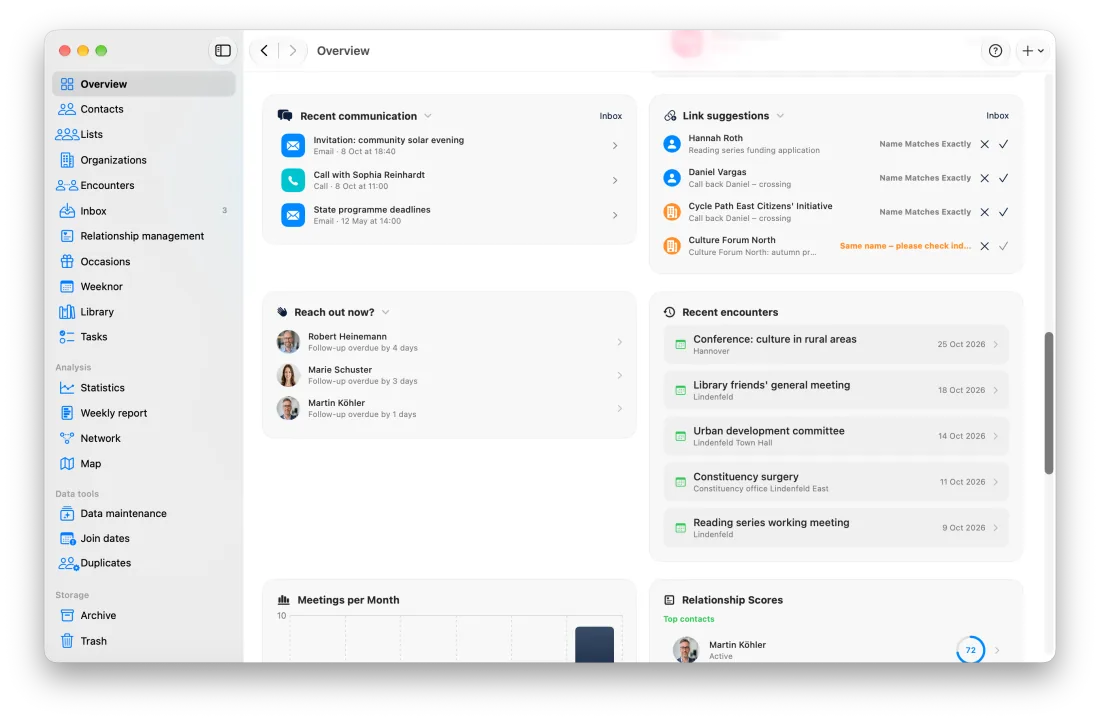Click the Tasks checklist icon

[x=67, y=337]
